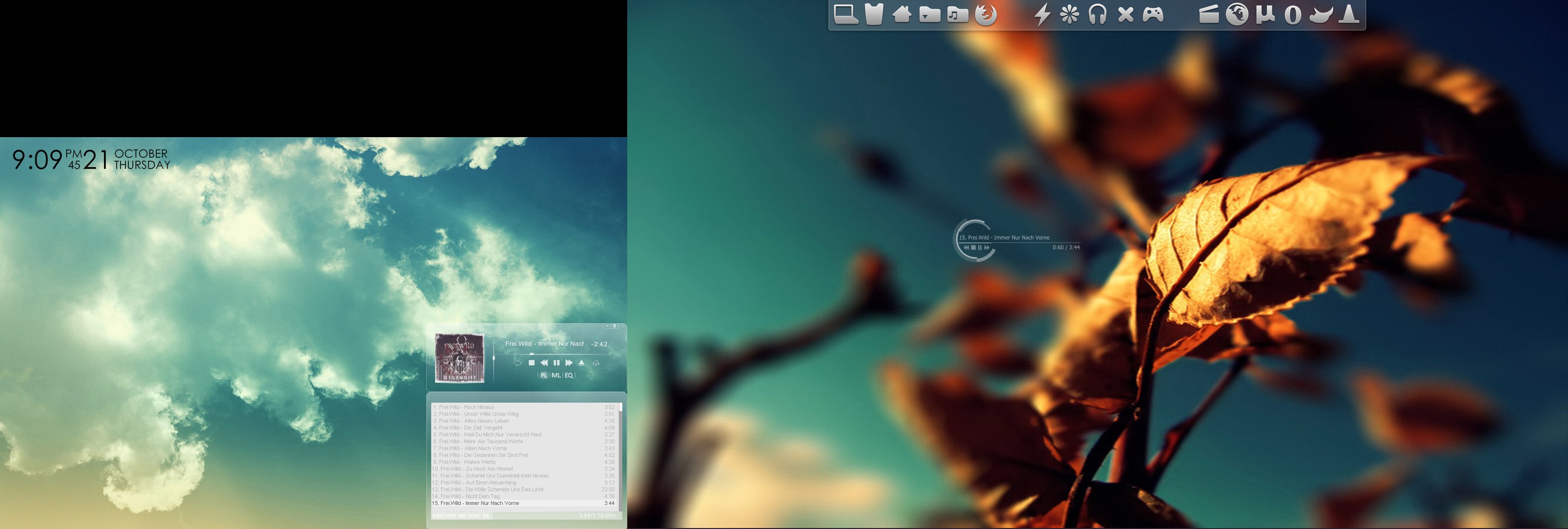Click the lightning bolt dock icon
Image resolution: width=1568 pixels, height=529 pixels.
pos(1042,14)
